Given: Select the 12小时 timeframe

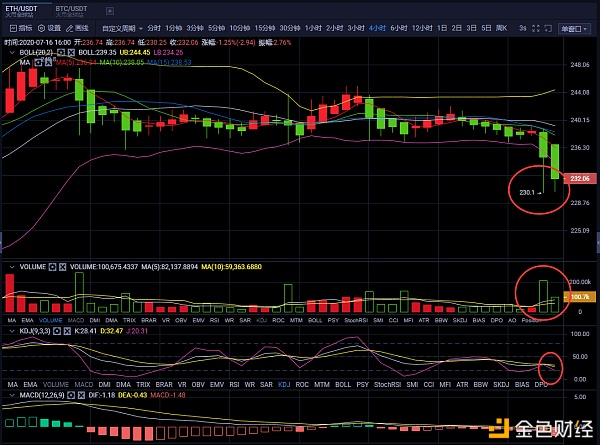Looking at the screenshot, I should (x=422, y=28).
